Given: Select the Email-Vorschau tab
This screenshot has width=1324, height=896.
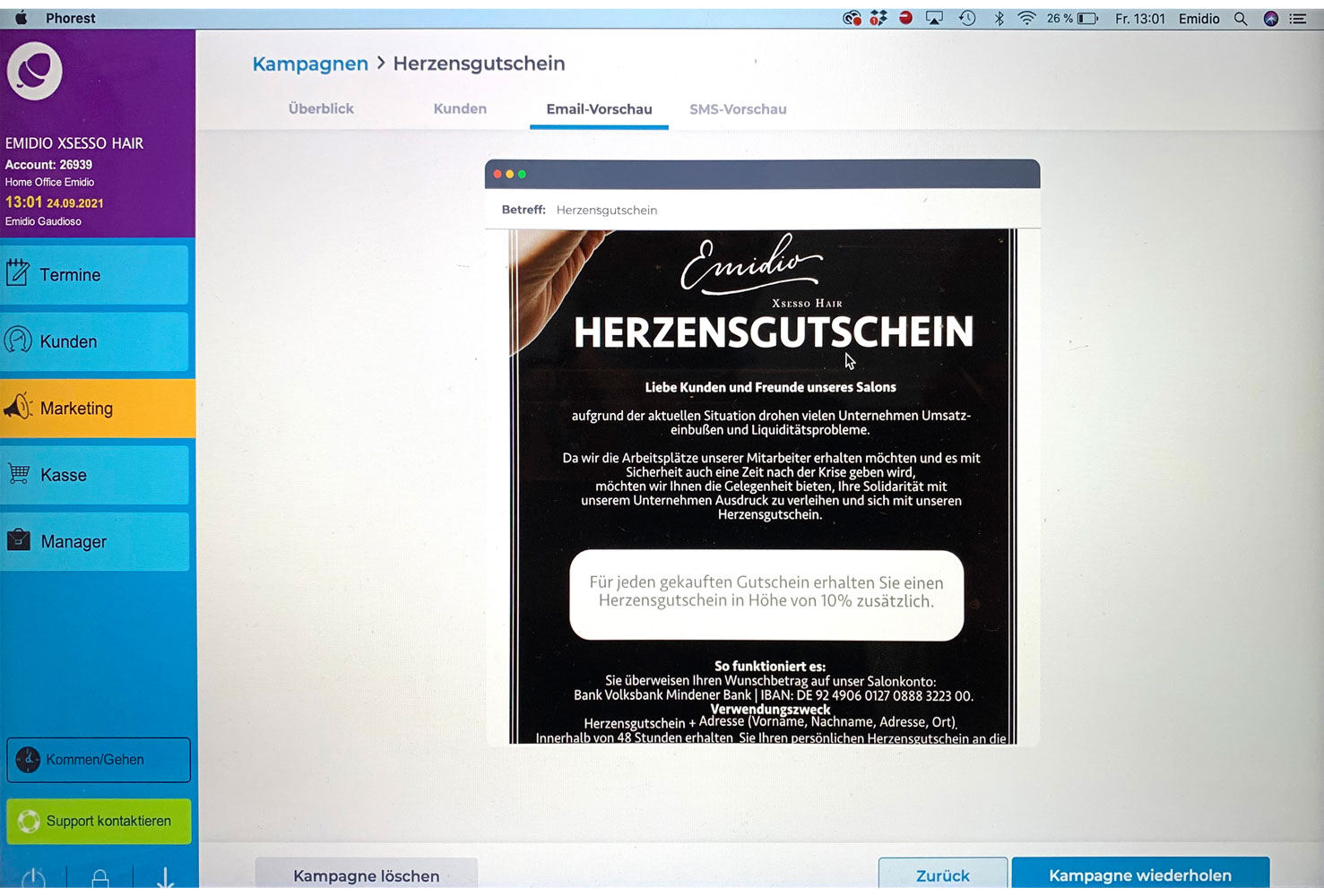Looking at the screenshot, I should tap(599, 109).
